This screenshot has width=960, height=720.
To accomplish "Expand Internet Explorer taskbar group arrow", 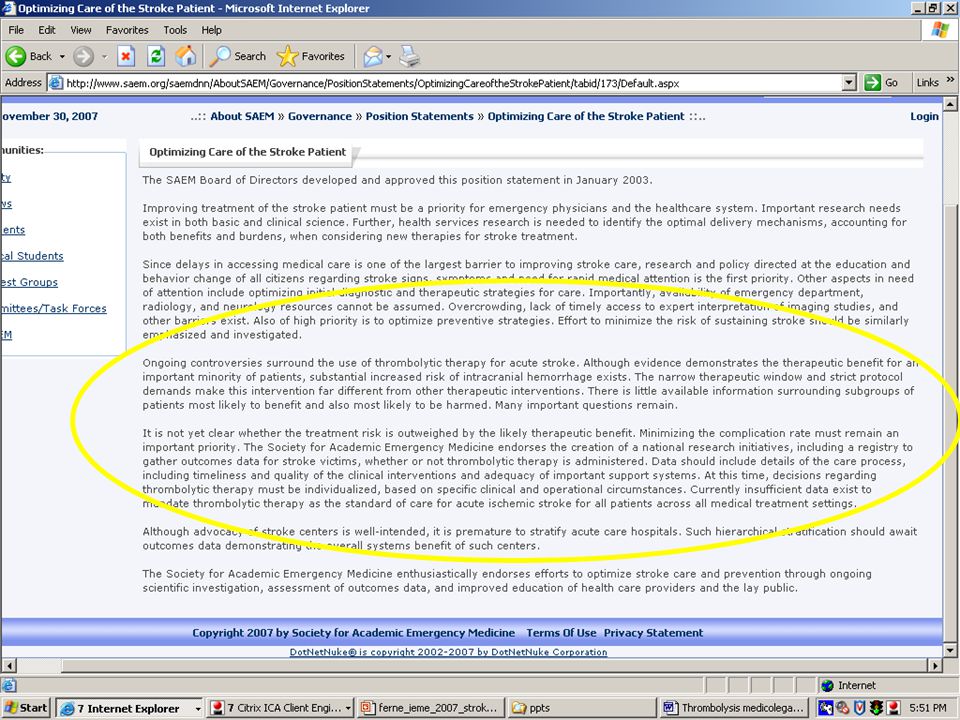I will [x=198, y=708].
